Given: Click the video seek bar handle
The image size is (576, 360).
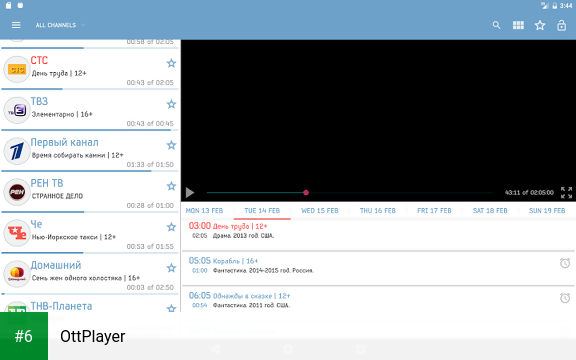Looking at the screenshot, I should tap(306, 192).
